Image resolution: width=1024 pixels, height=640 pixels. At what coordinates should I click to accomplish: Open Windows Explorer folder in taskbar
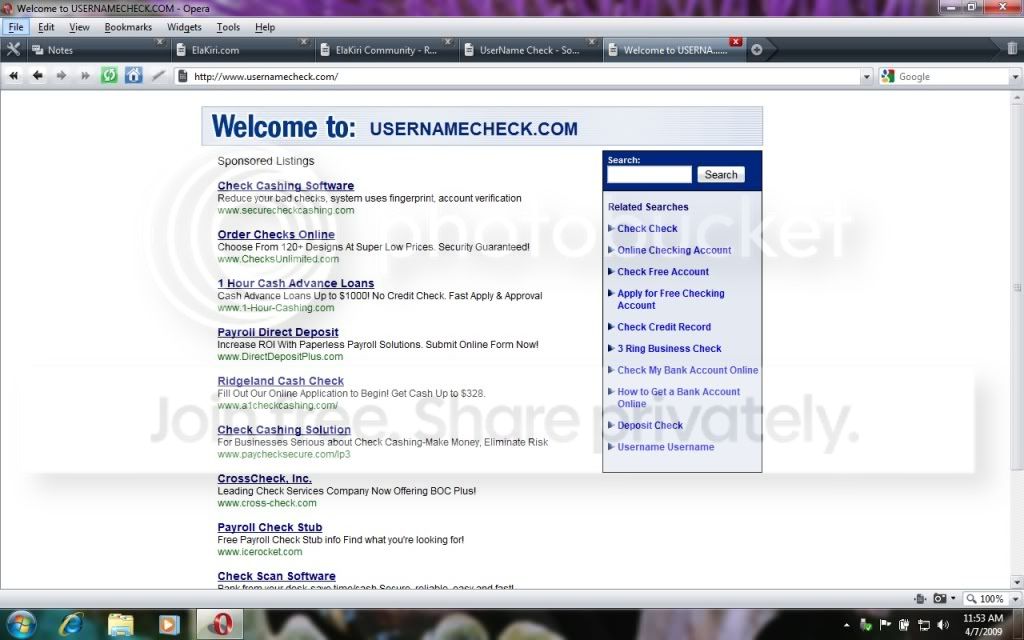[120, 625]
